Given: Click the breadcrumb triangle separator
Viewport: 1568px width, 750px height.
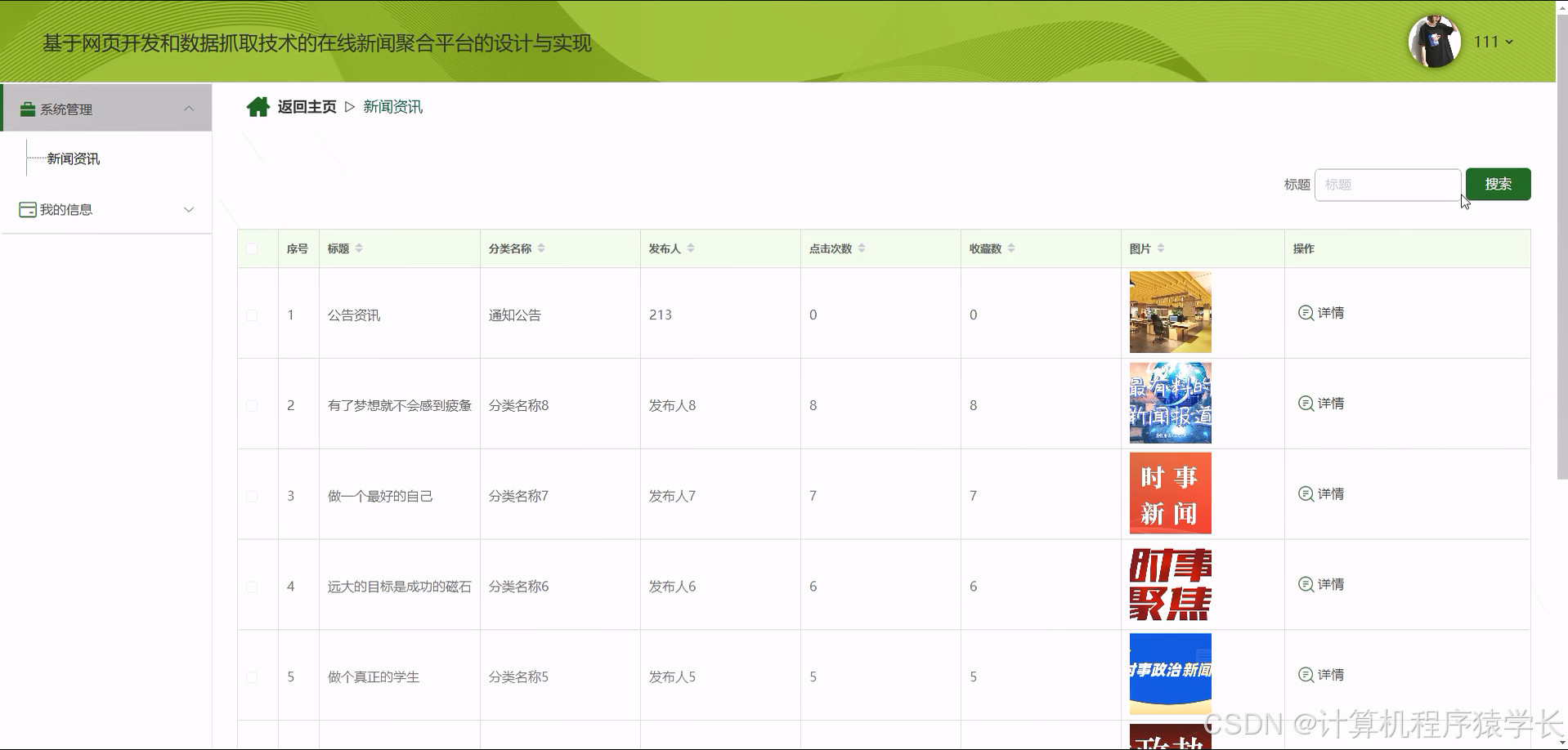Looking at the screenshot, I should pos(350,107).
